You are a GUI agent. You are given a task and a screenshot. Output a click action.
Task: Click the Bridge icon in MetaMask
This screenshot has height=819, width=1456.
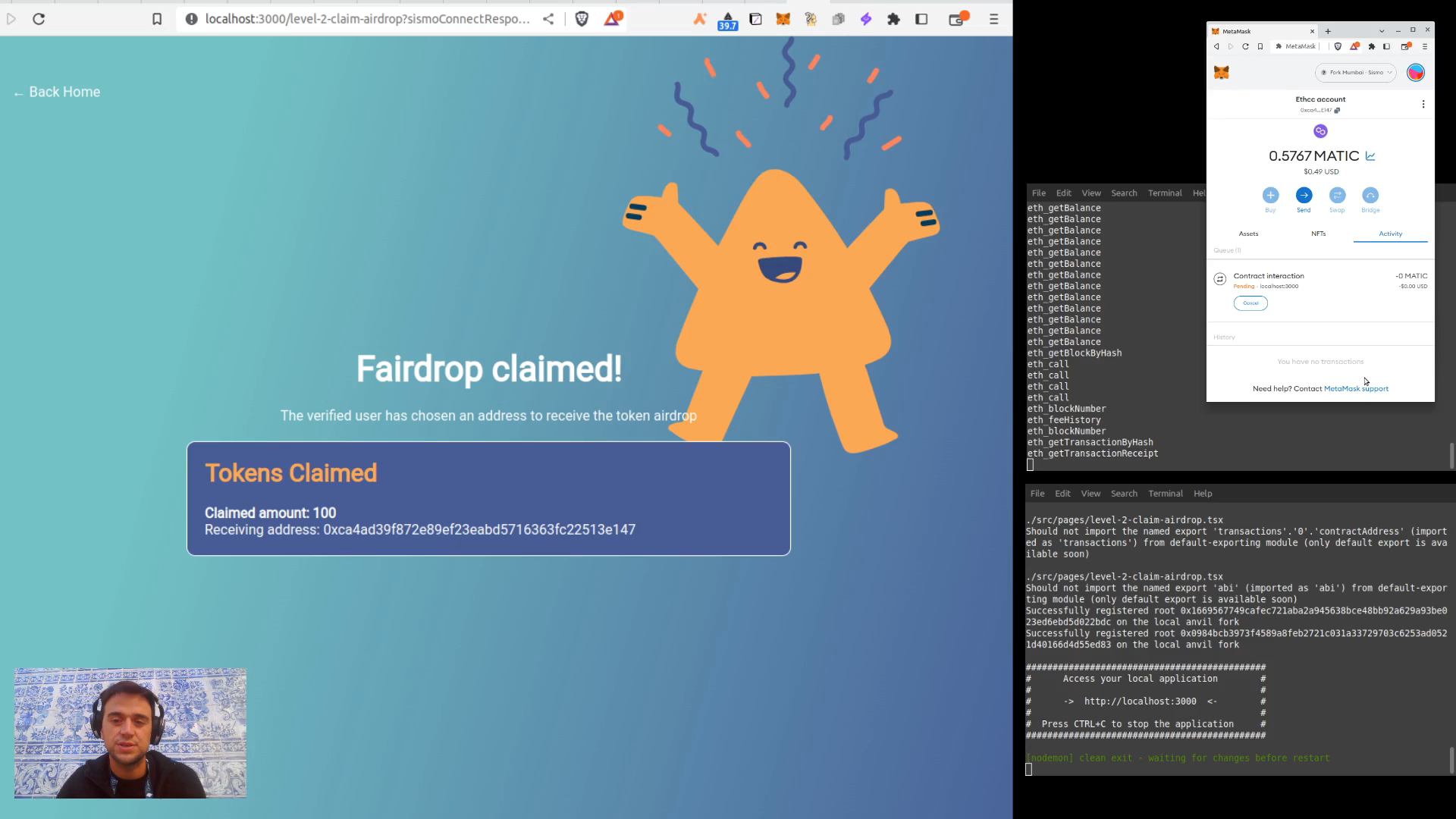pyautogui.click(x=1370, y=196)
